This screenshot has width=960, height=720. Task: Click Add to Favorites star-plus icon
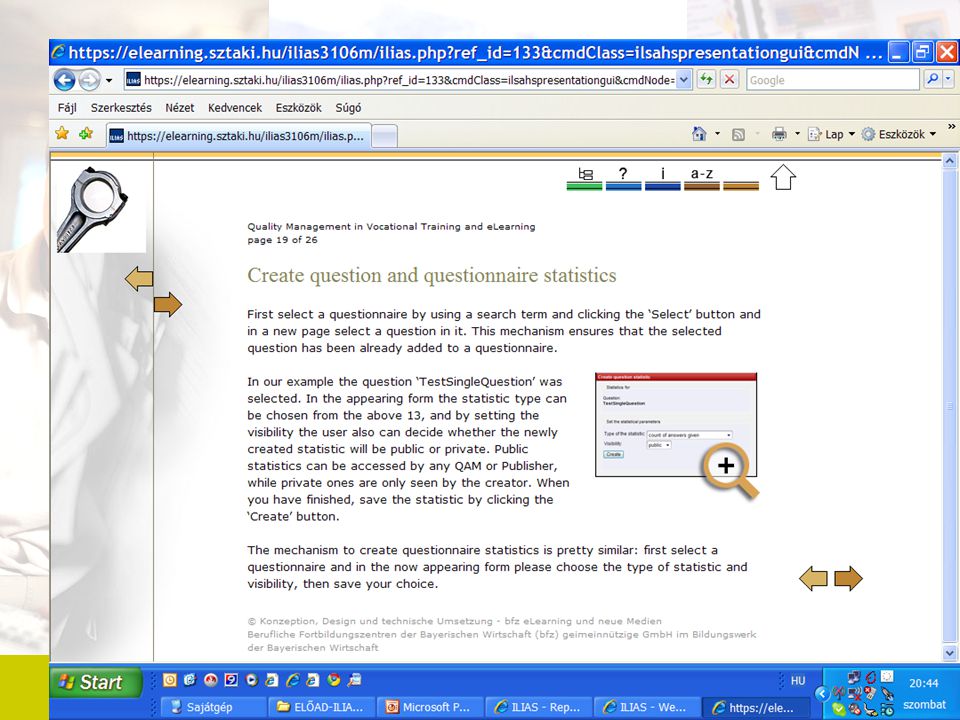click(x=86, y=133)
